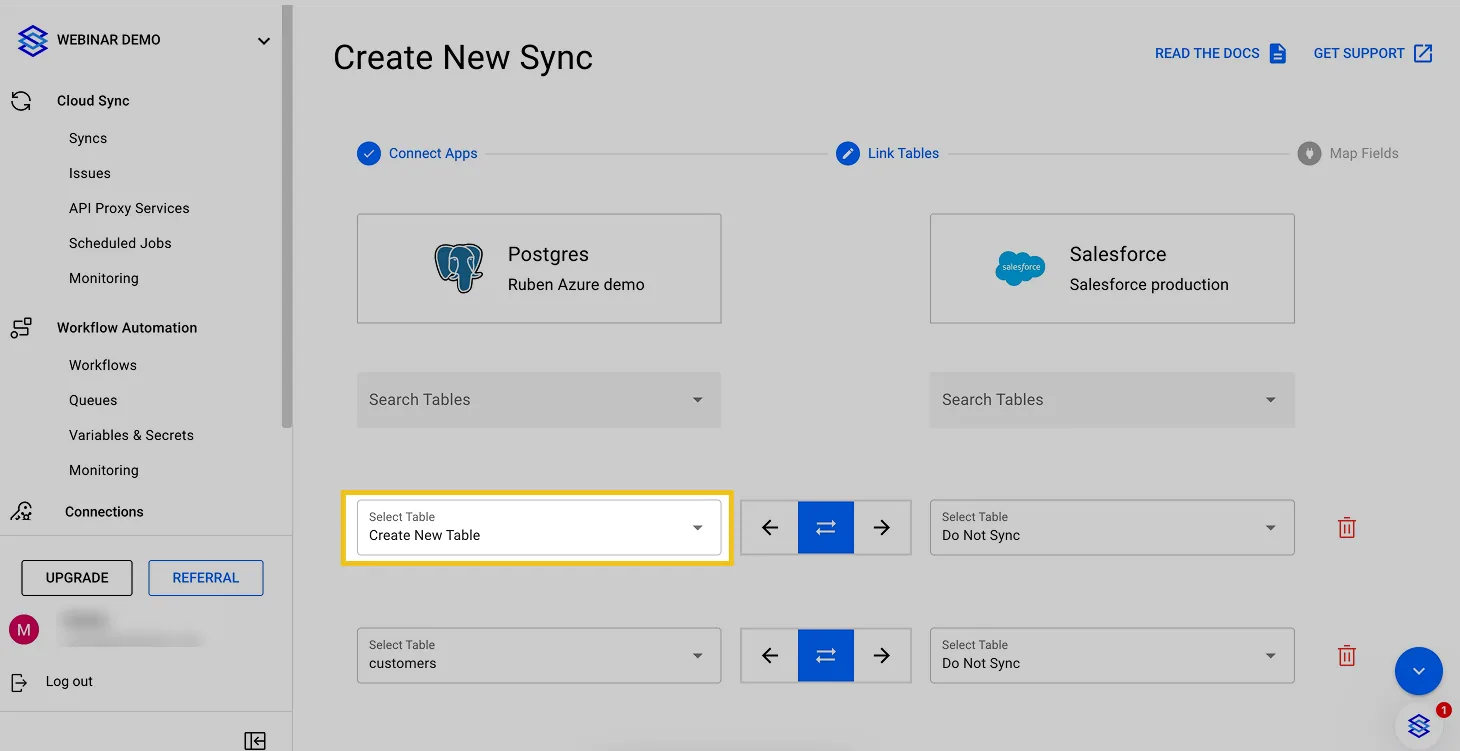Open Salesforce table dropdown in customers row
Viewport: 1460px width, 751px height.
click(1112, 655)
